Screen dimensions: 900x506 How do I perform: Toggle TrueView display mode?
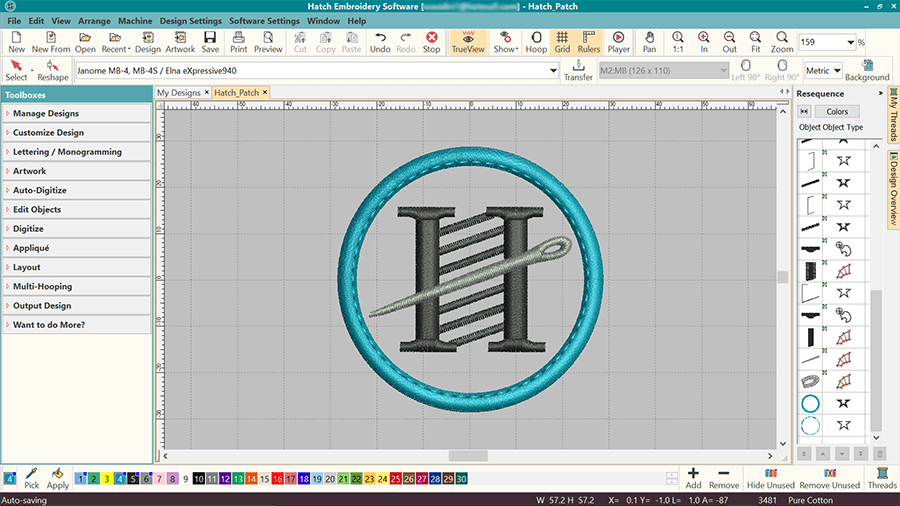tap(467, 42)
